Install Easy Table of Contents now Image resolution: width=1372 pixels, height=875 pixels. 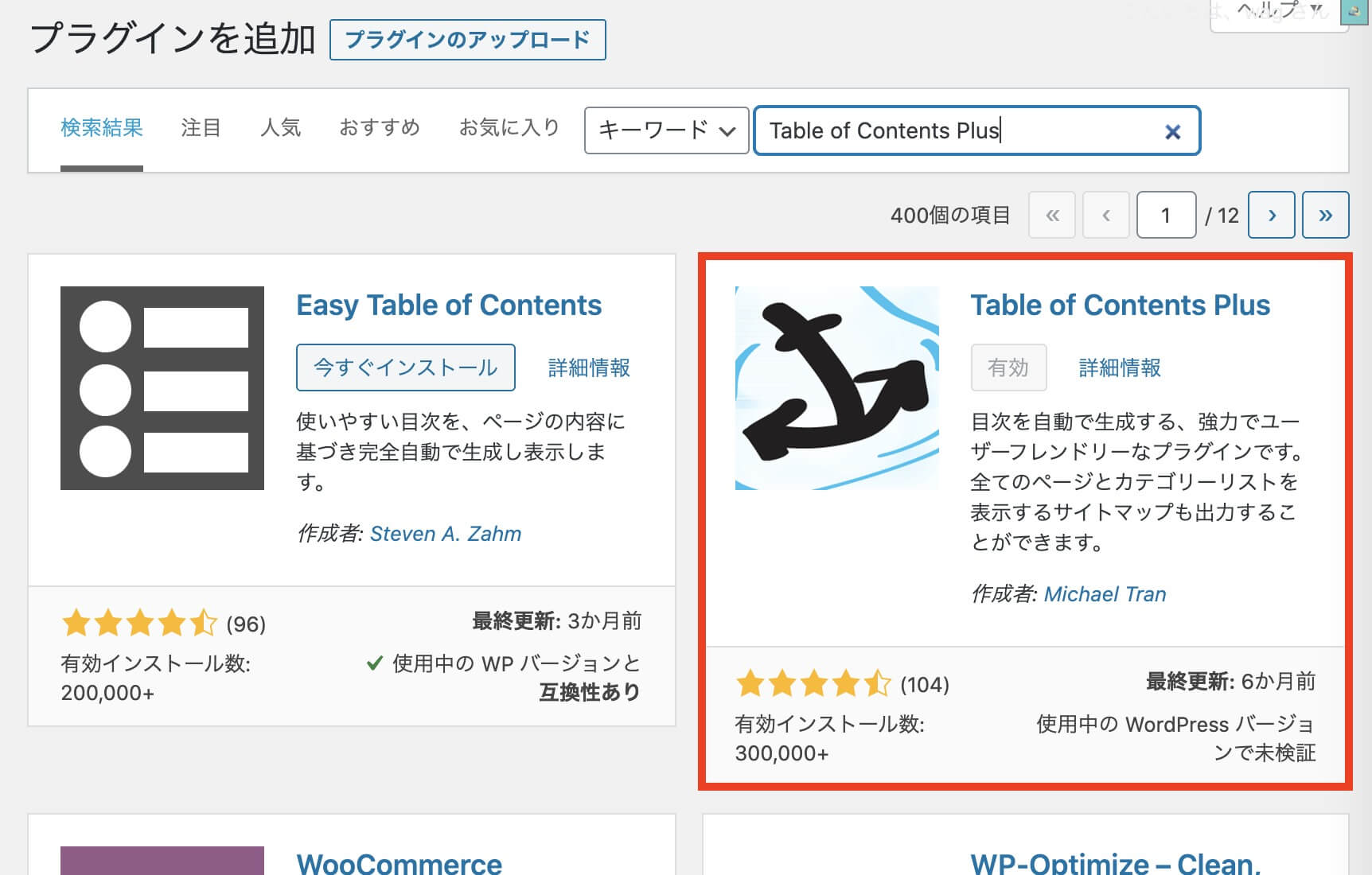pos(405,367)
